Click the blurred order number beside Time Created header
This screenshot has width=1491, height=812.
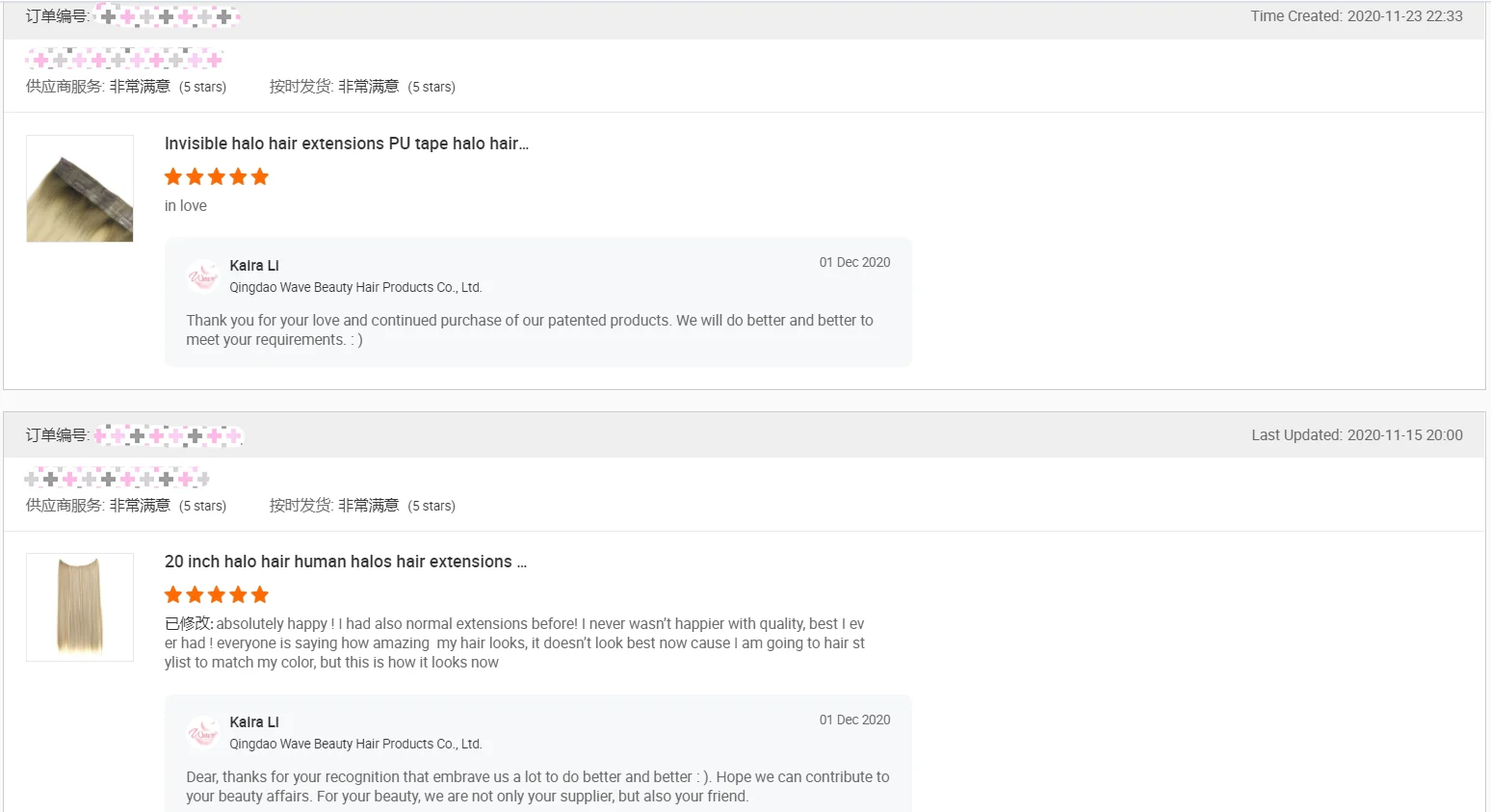pos(168,16)
